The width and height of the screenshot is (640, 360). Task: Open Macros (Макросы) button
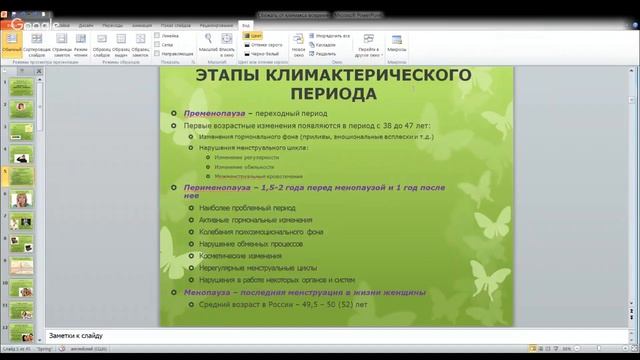pos(397,44)
